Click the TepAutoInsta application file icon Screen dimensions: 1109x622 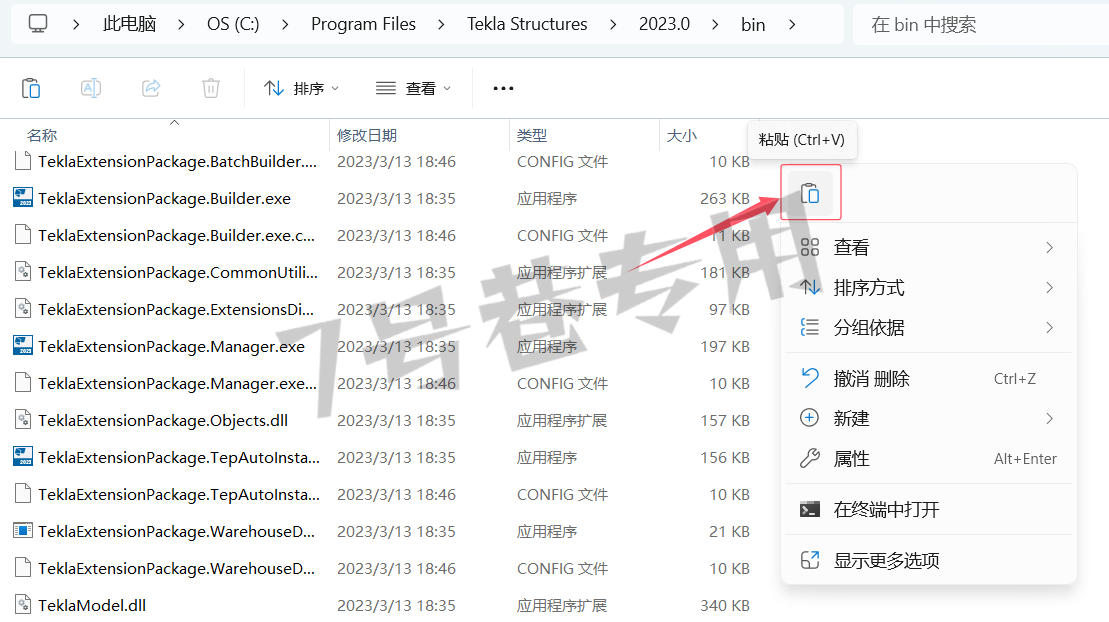click(23, 456)
